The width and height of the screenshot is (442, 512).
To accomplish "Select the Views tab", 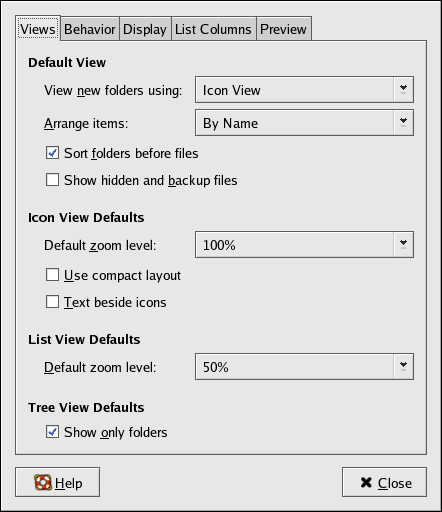I will (38, 28).
